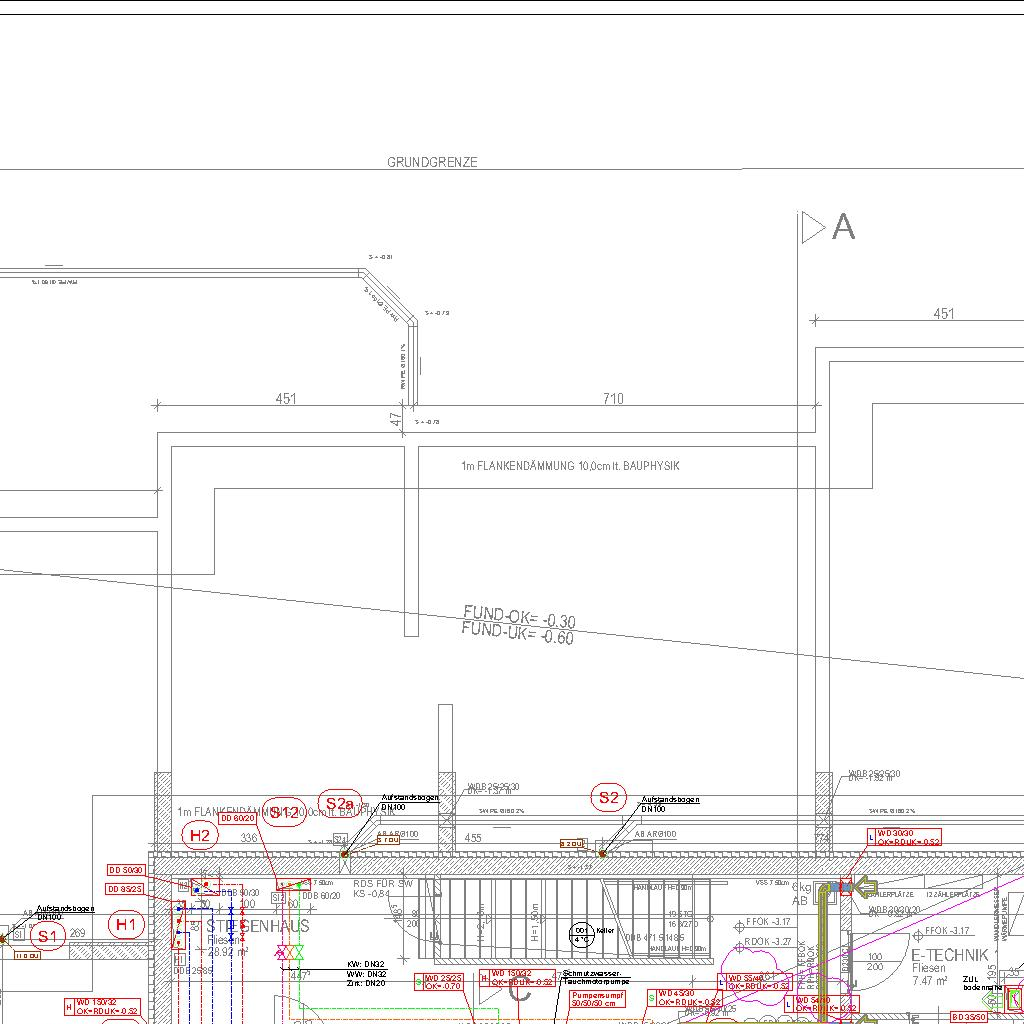Screen dimensions: 1024x1024
Task: Select section arrow A triangle symbol
Action: [812, 228]
